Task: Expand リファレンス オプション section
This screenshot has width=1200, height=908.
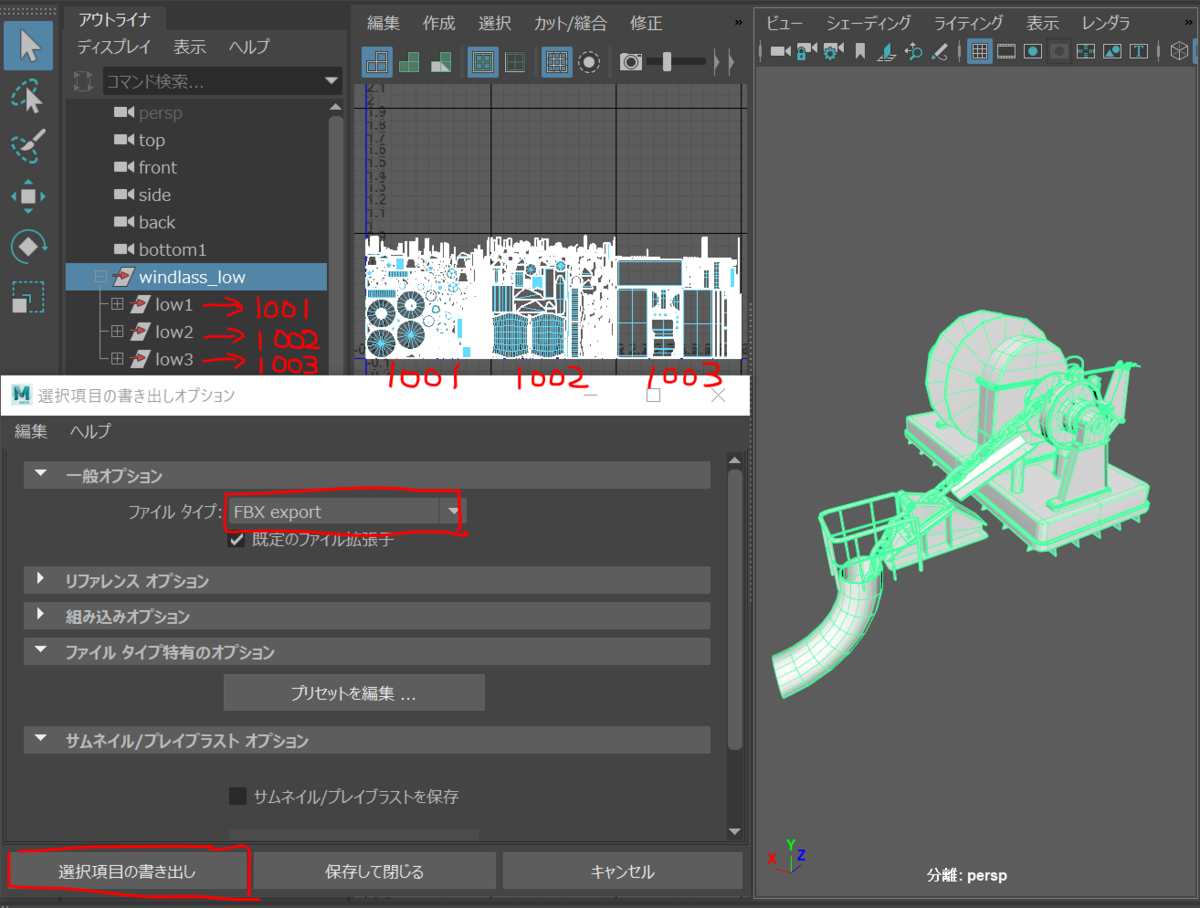Action: tap(41, 579)
